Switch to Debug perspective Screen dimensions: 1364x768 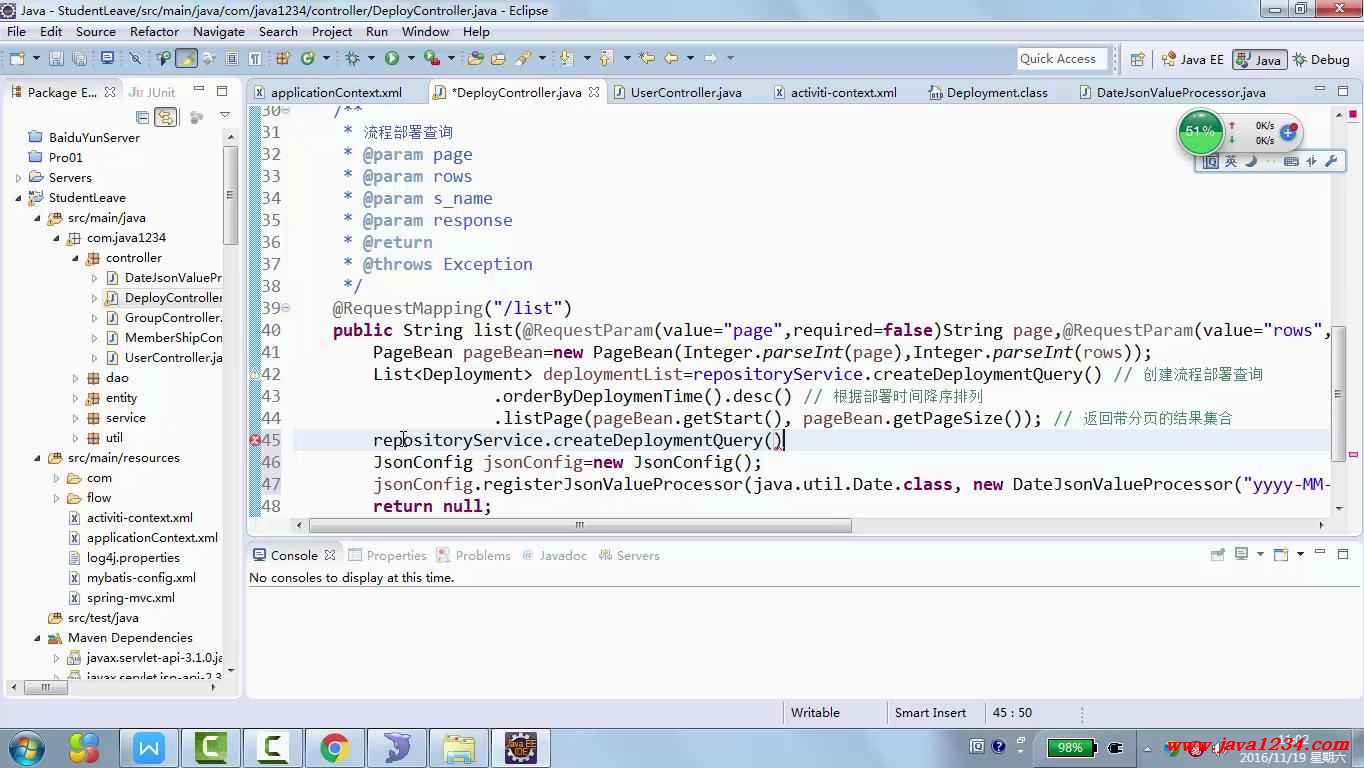click(1321, 60)
